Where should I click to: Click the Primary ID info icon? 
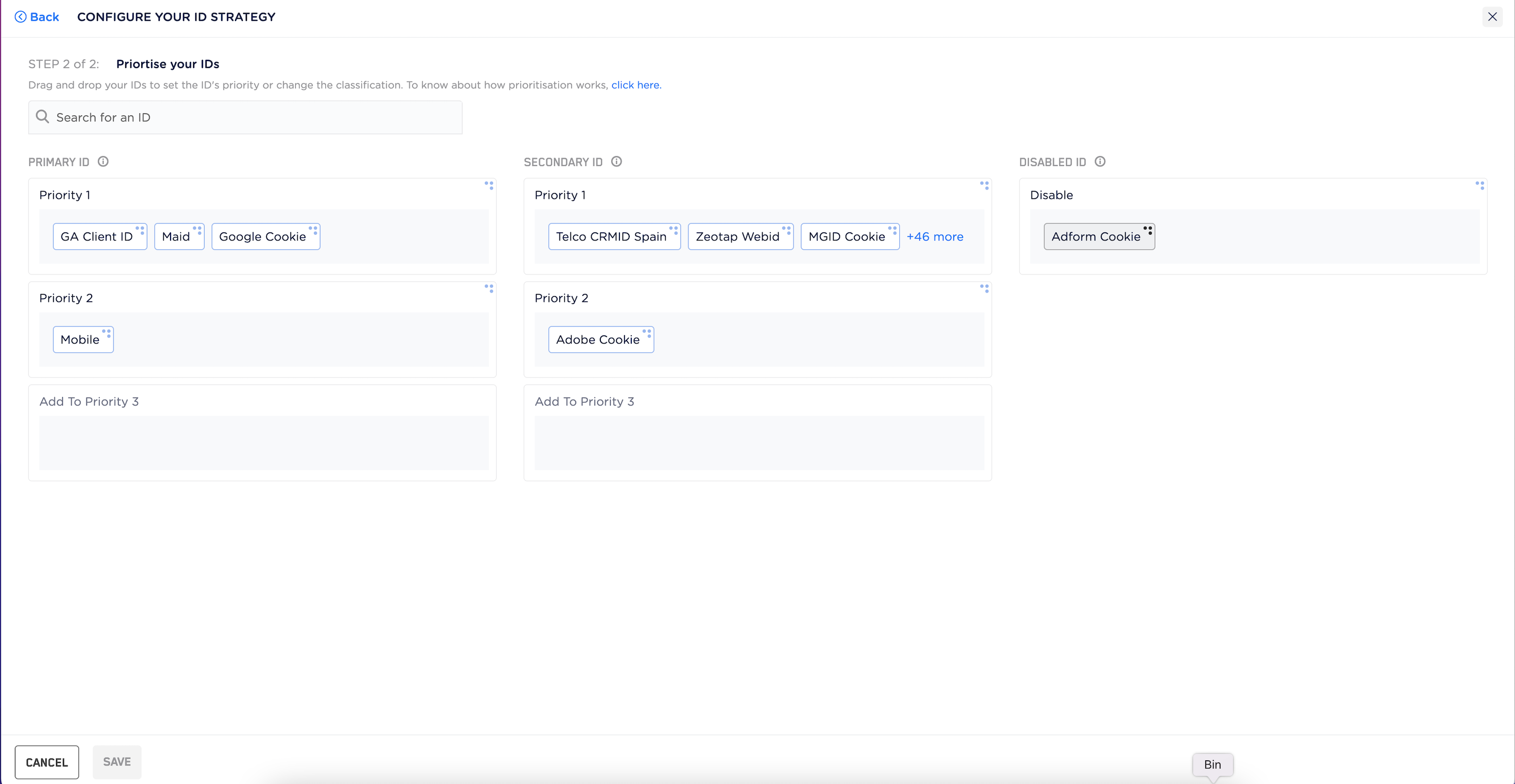click(103, 162)
